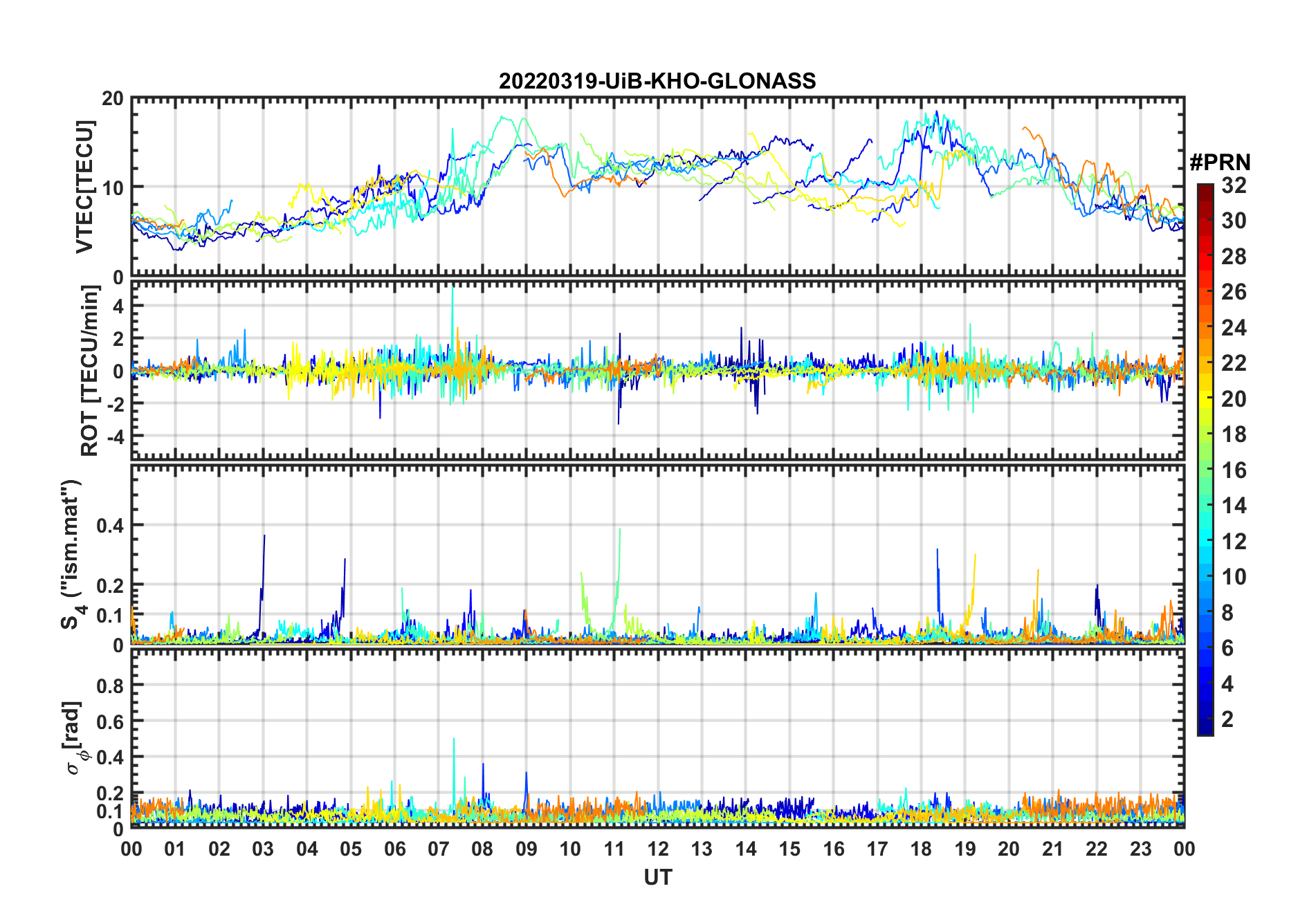Click x-axis hour tick label 19
The width and height of the screenshot is (1316, 920).
click(x=965, y=849)
